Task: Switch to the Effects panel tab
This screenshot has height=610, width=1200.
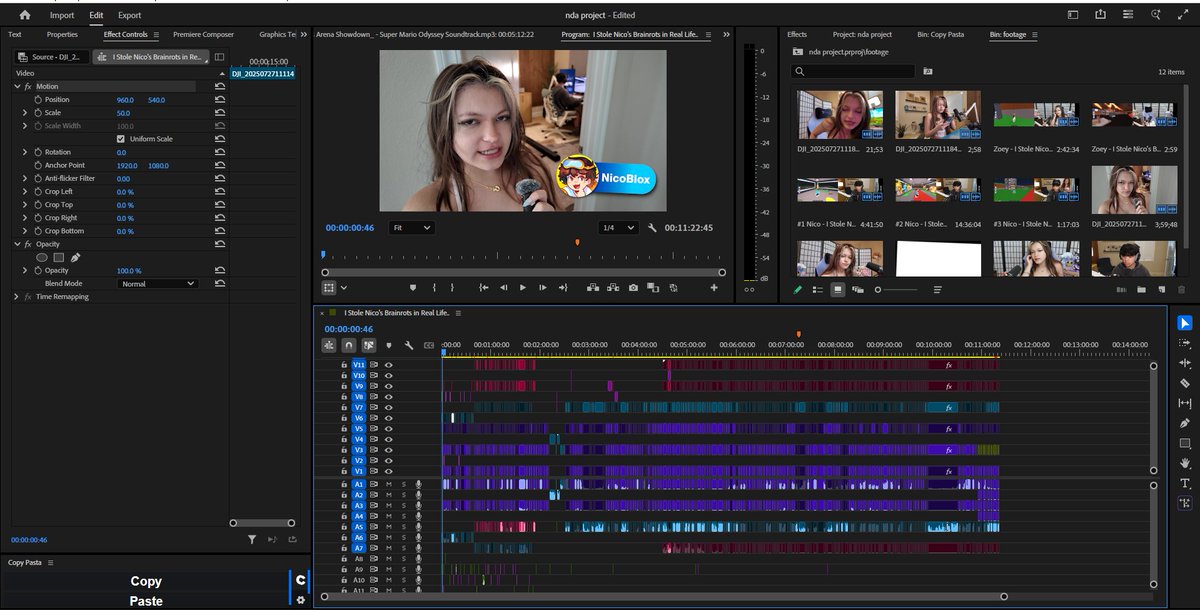Action: (x=797, y=34)
